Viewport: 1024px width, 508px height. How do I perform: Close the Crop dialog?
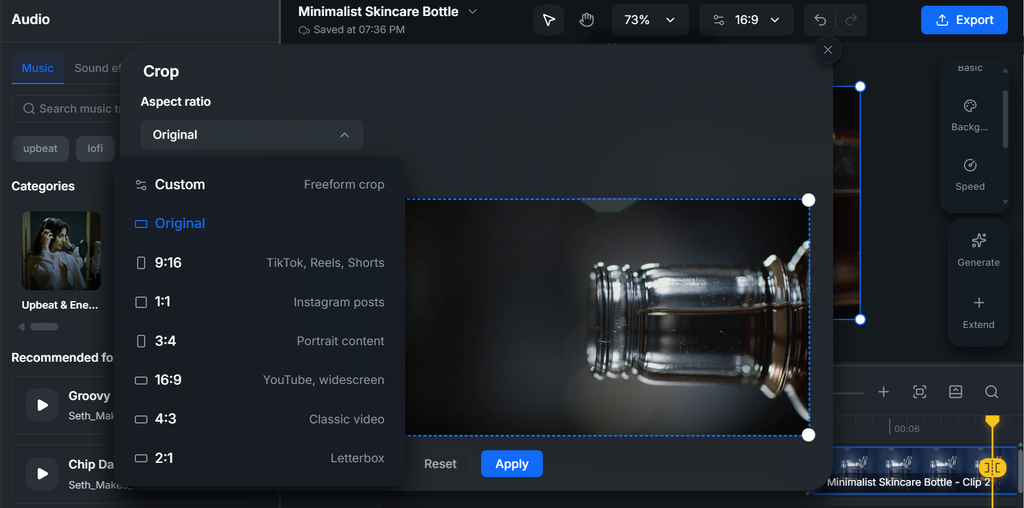point(828,50)
